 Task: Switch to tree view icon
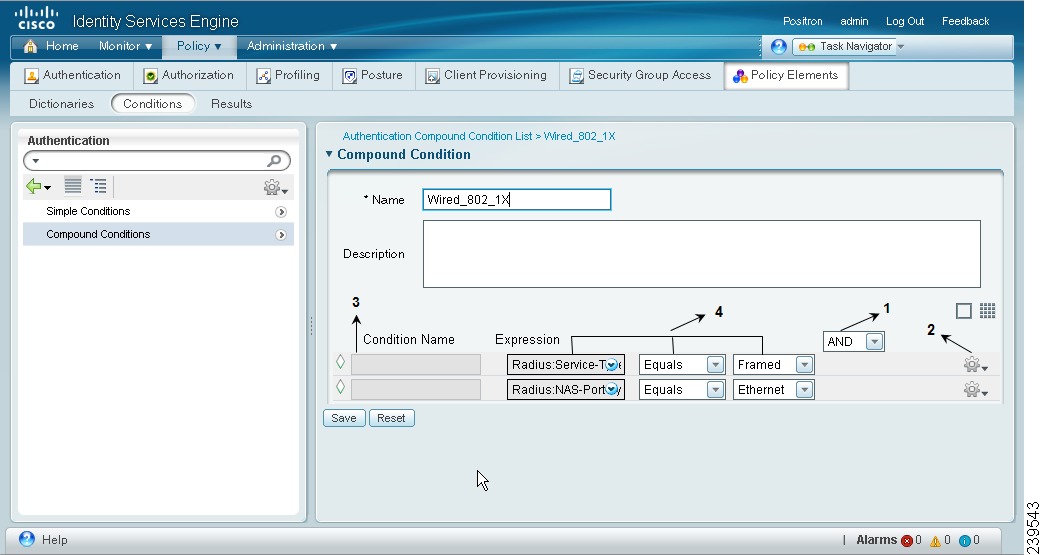click(x=99, y=186)
